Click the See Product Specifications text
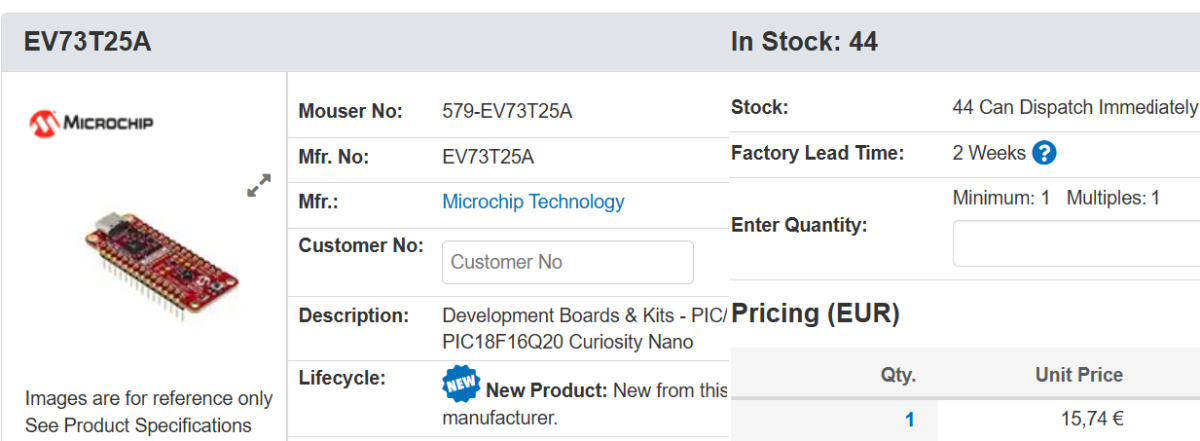Screen dimensions: 1200x441 [138, 425]
